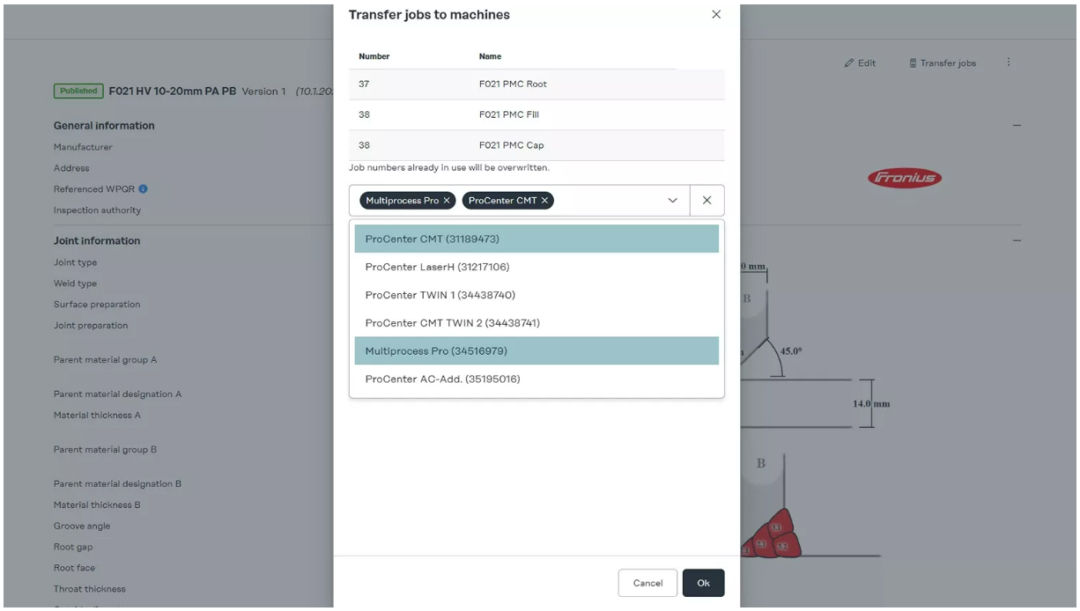Image resolution: width=1080 pixels, height=611 pixels.
Task: Remove the ProCenter CMT chip
Action: coord(545,201)
